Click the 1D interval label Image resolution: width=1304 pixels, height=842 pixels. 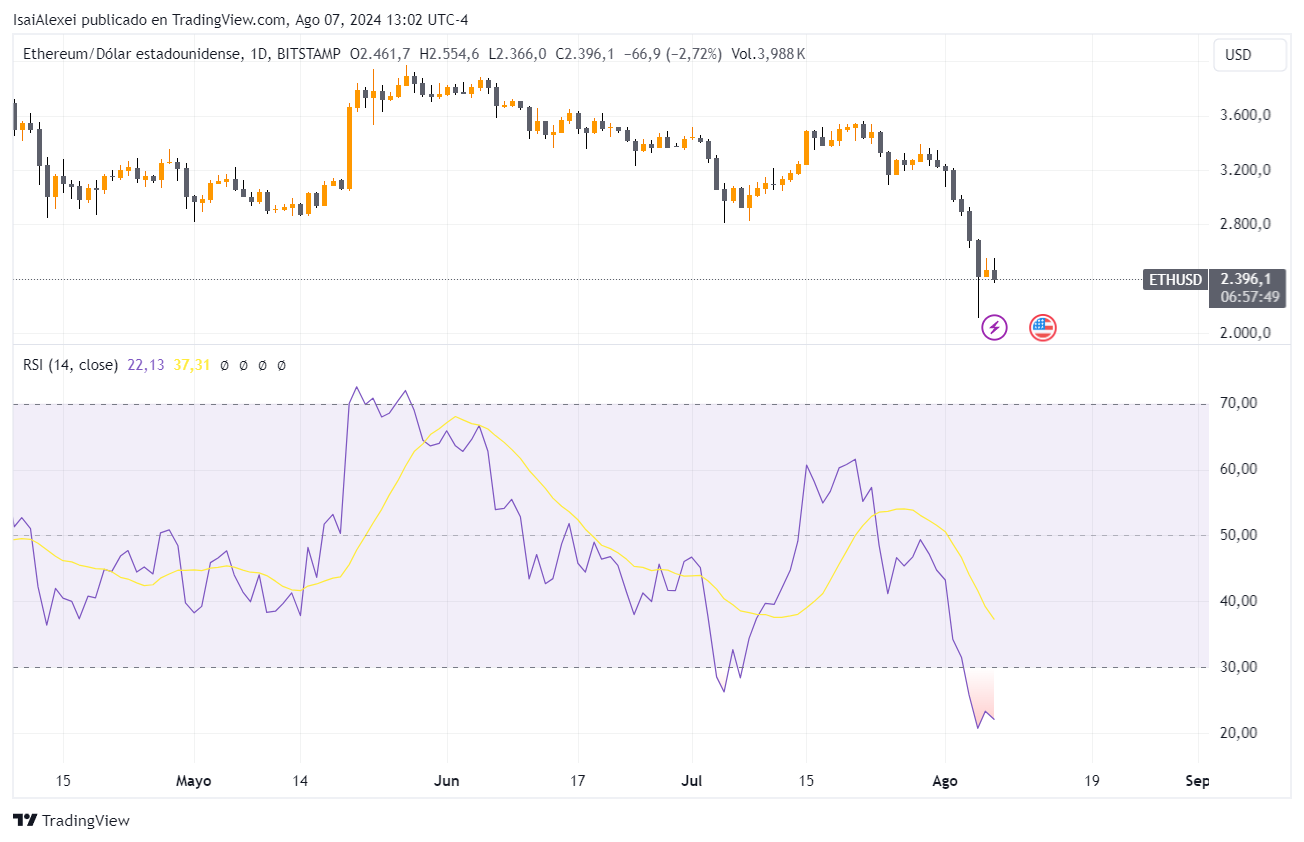pyautogui.click(x=257, y=54)
